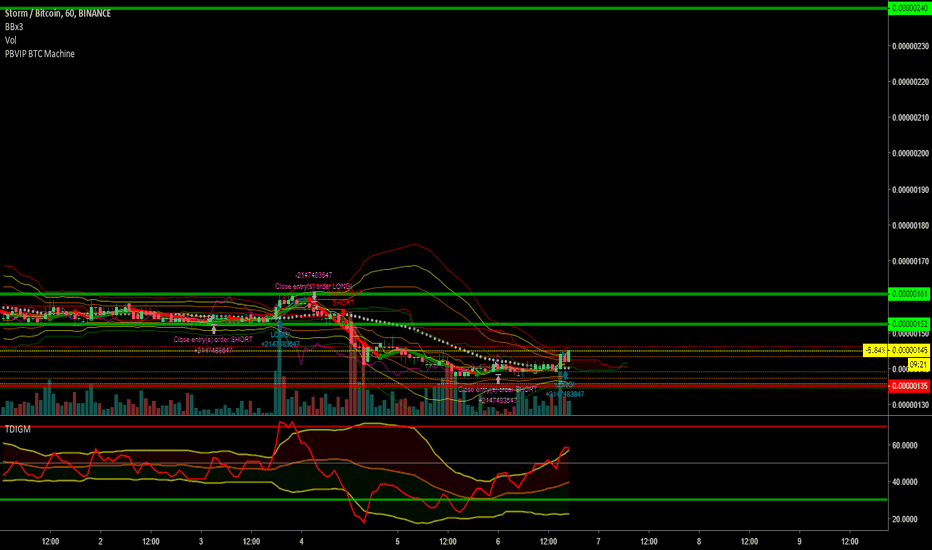Click the 0.00000130 price axis label
The height and width of the screenshot is (550, 932).
(910, 405)
